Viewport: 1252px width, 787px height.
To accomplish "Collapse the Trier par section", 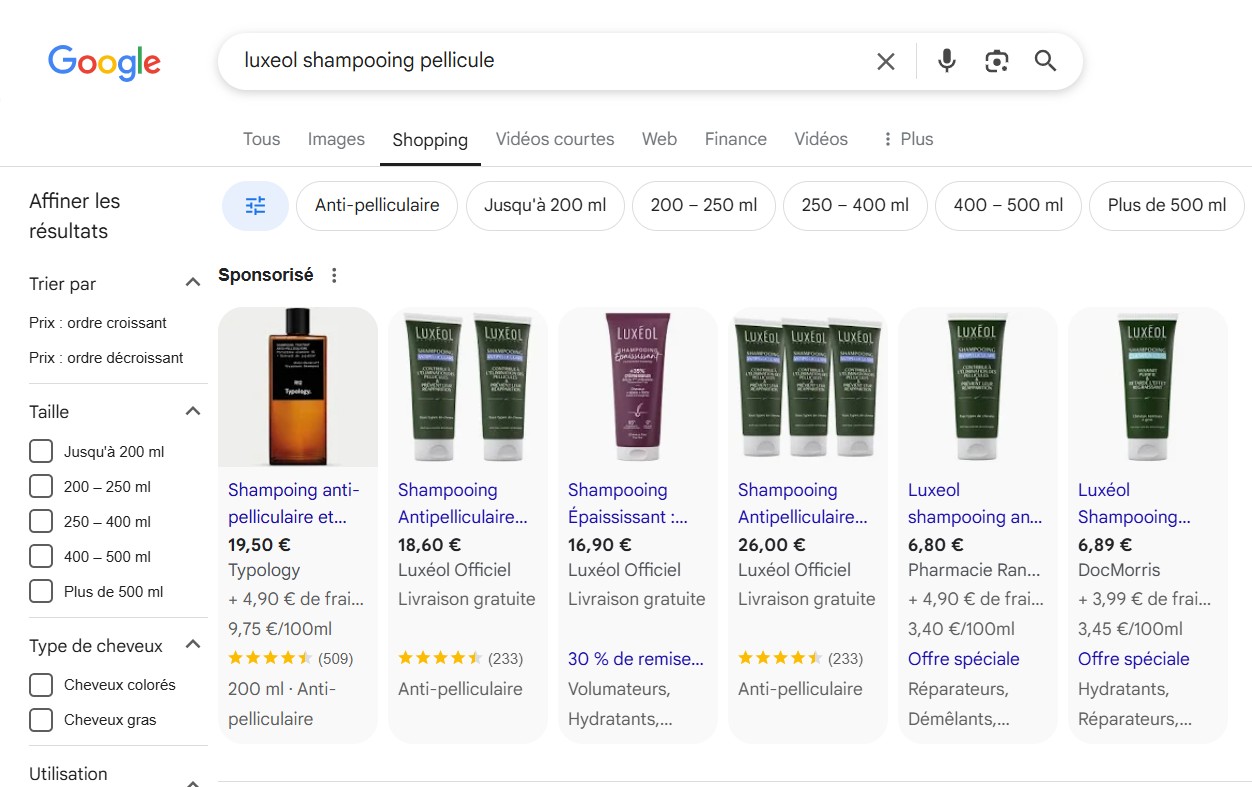I will pyautogui.click(x=193, y=283).
